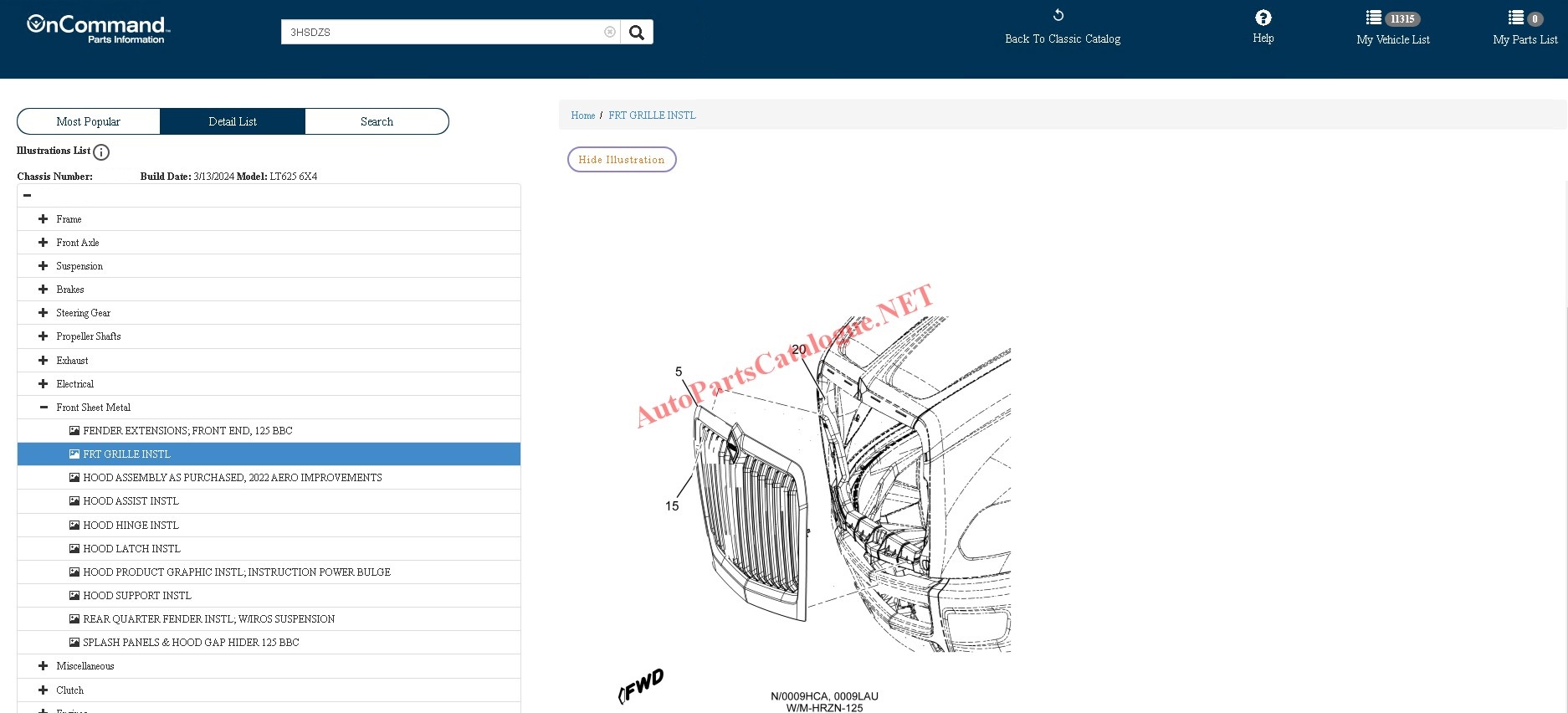
Task: Switch to the Most Popular tab
Action: click(89, 121)
